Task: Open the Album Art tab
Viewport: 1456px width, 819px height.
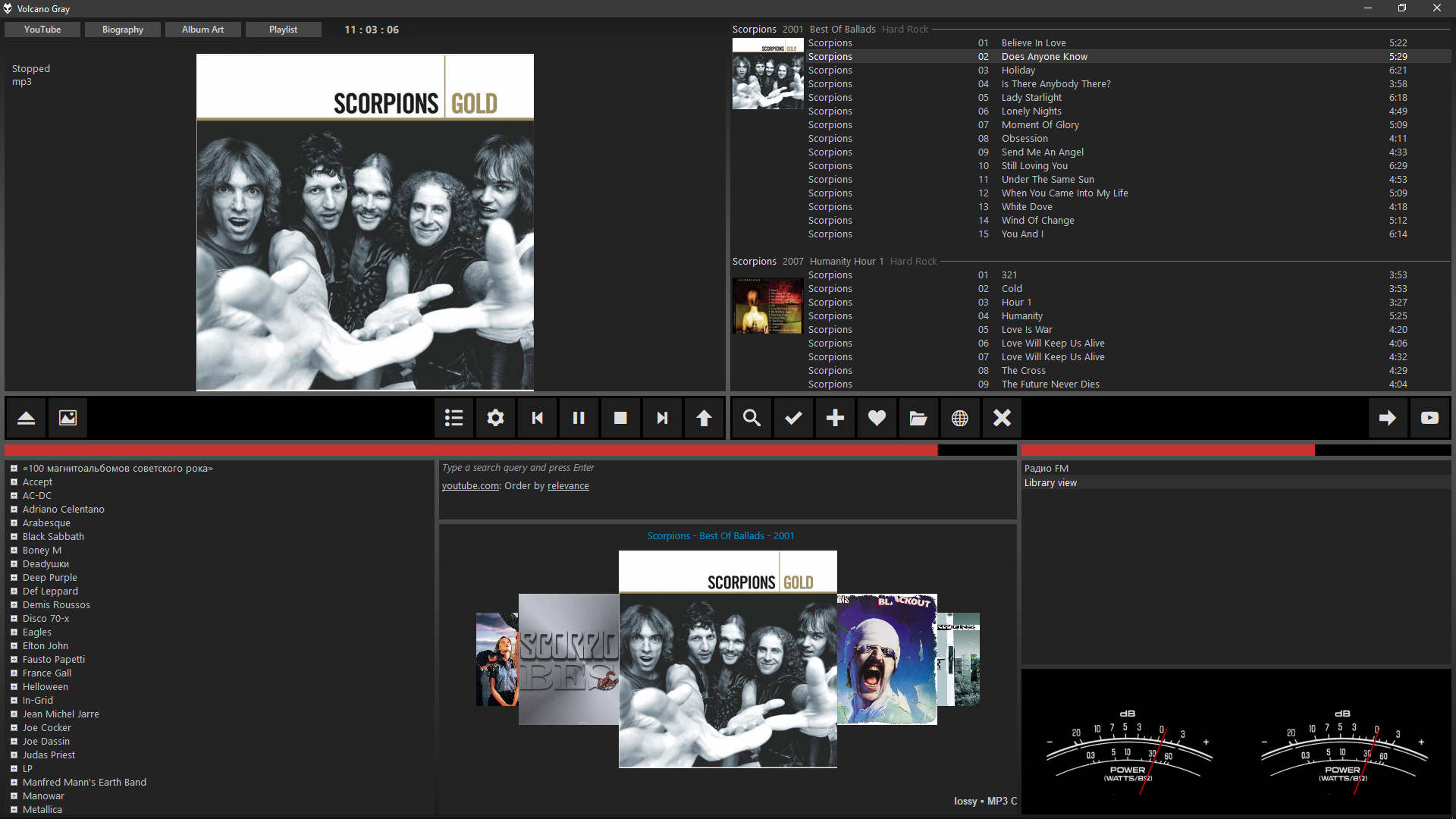Action: pos(202,30)
